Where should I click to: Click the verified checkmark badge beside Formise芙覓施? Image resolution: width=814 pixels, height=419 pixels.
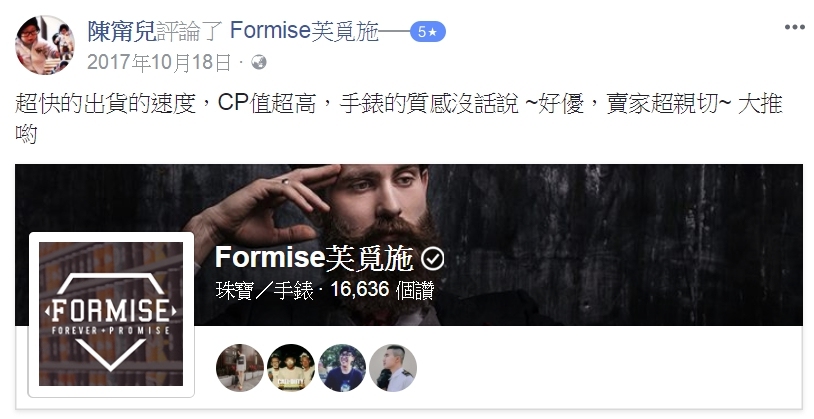pyautogui.click(x=432, y=259)
